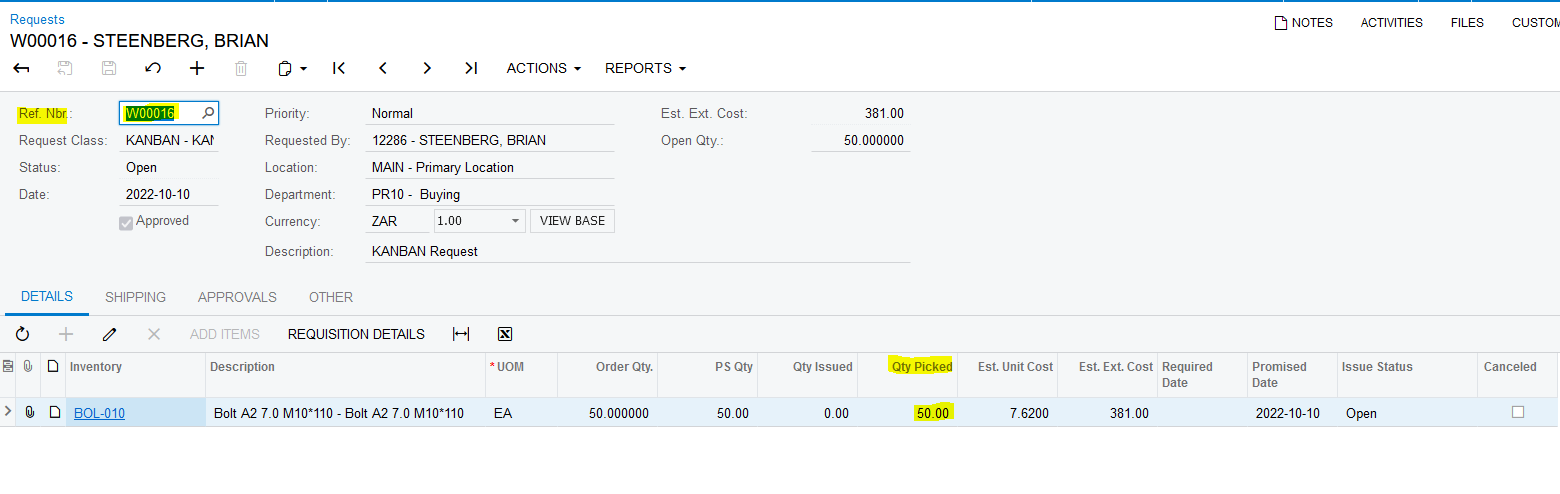Expand the Reports dropdown menu

tap(645, 68)
